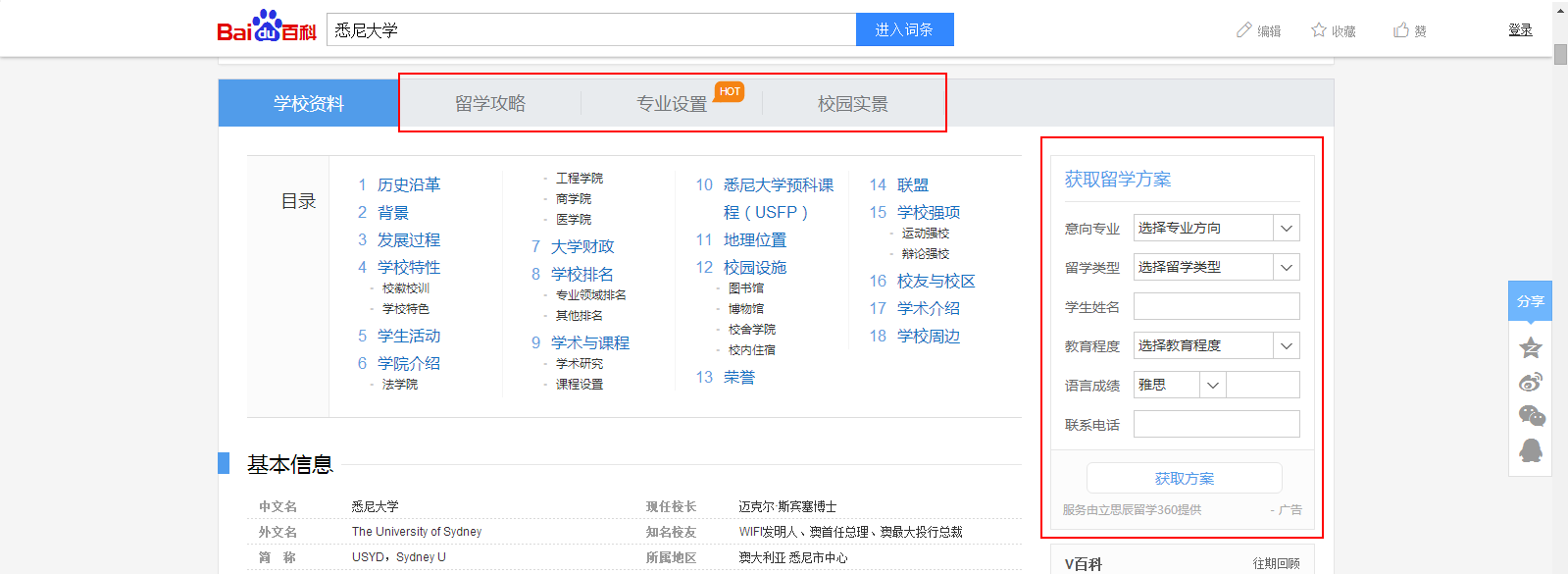Image resolution: width=1568 pixels, height=574 pixels.
Task: Switch to 校园实景 tab
Action: [x=853, y=103]
